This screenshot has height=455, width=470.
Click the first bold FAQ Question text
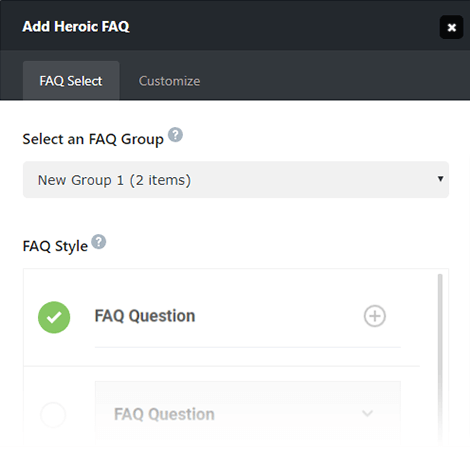pyautogui.click(x=145, y=316)
